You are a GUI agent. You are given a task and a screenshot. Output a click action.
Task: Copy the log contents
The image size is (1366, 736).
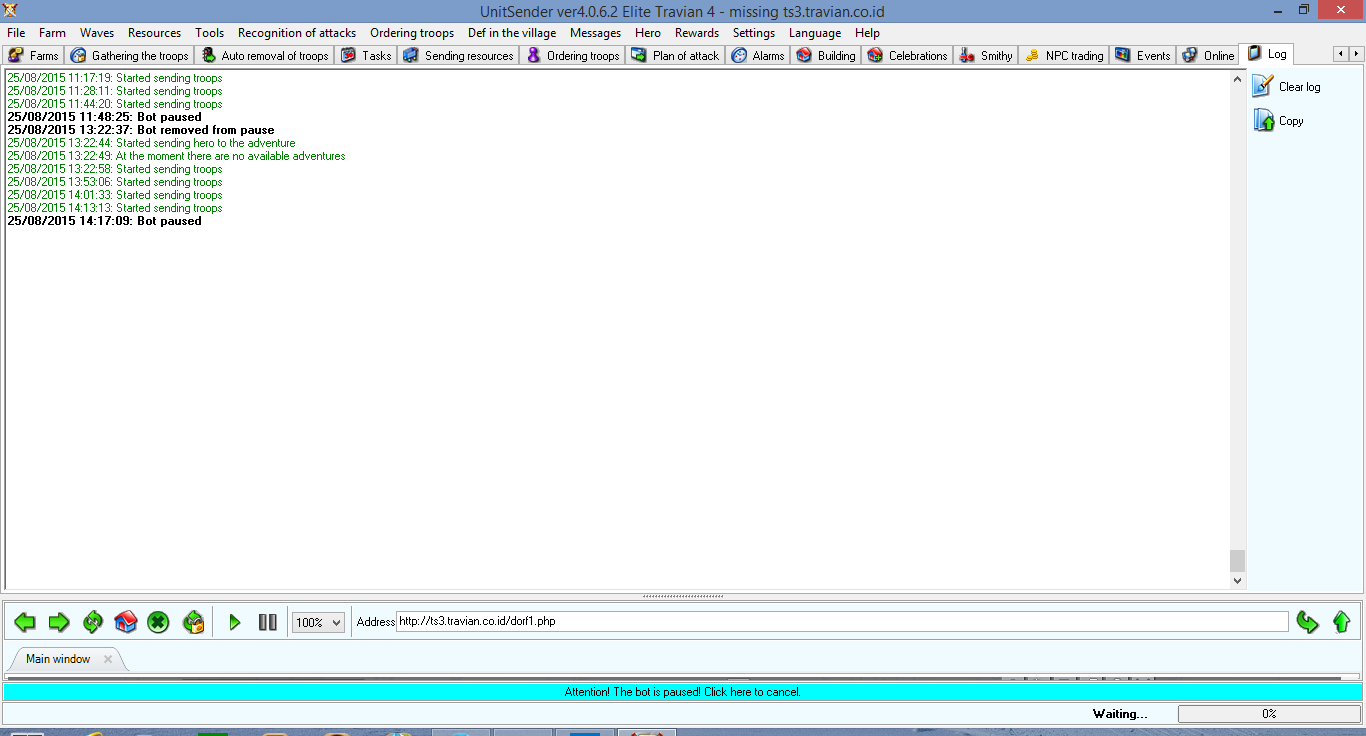point(1279,121)
